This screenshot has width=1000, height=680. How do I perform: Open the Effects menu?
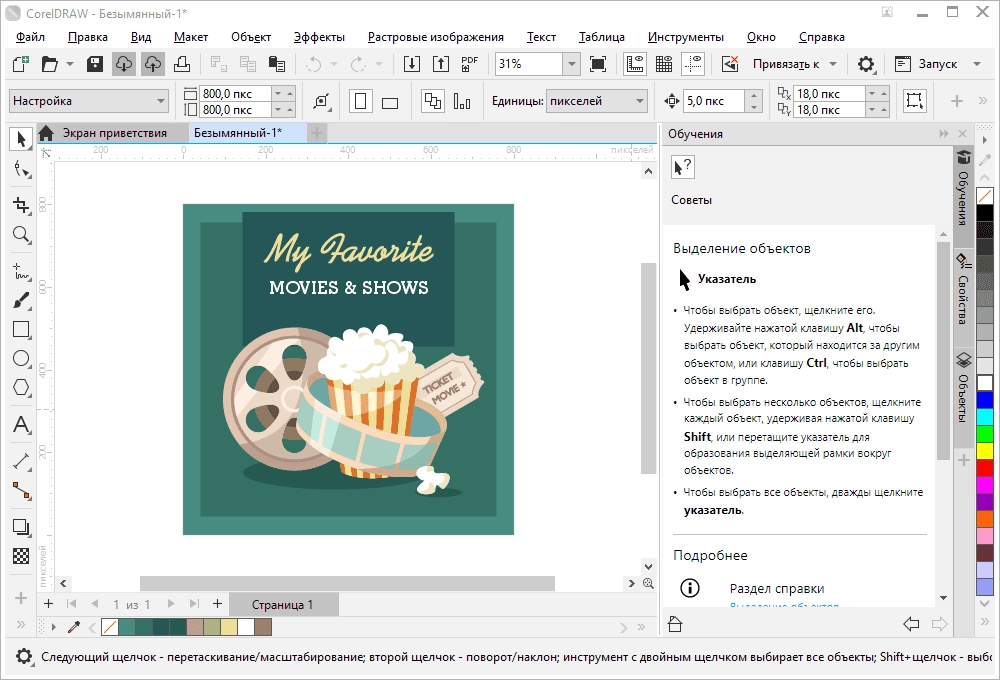tap(319, 37)
